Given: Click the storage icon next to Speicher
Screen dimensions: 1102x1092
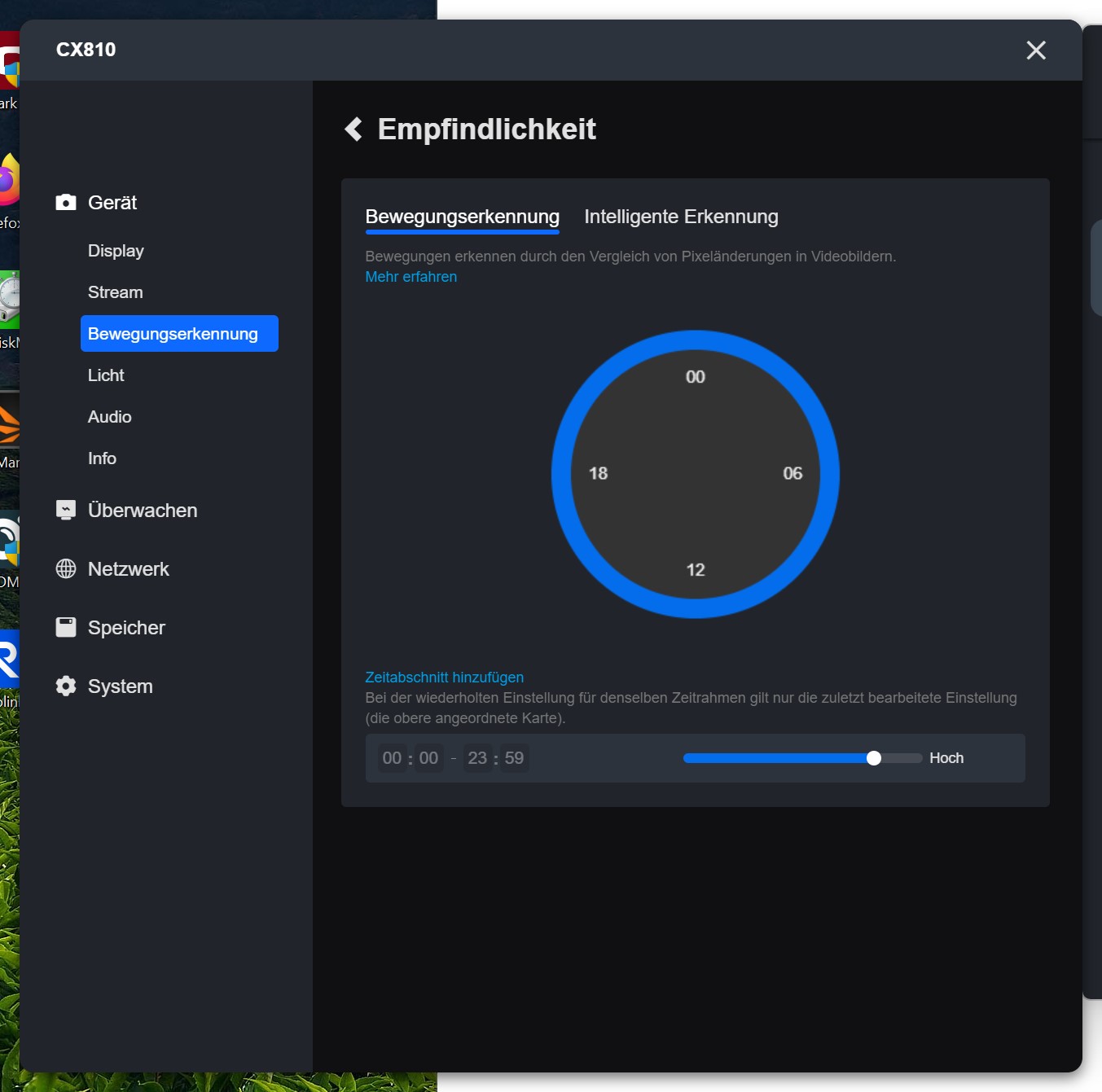Looking at the screenshot, I should click(x=66, y=627).
